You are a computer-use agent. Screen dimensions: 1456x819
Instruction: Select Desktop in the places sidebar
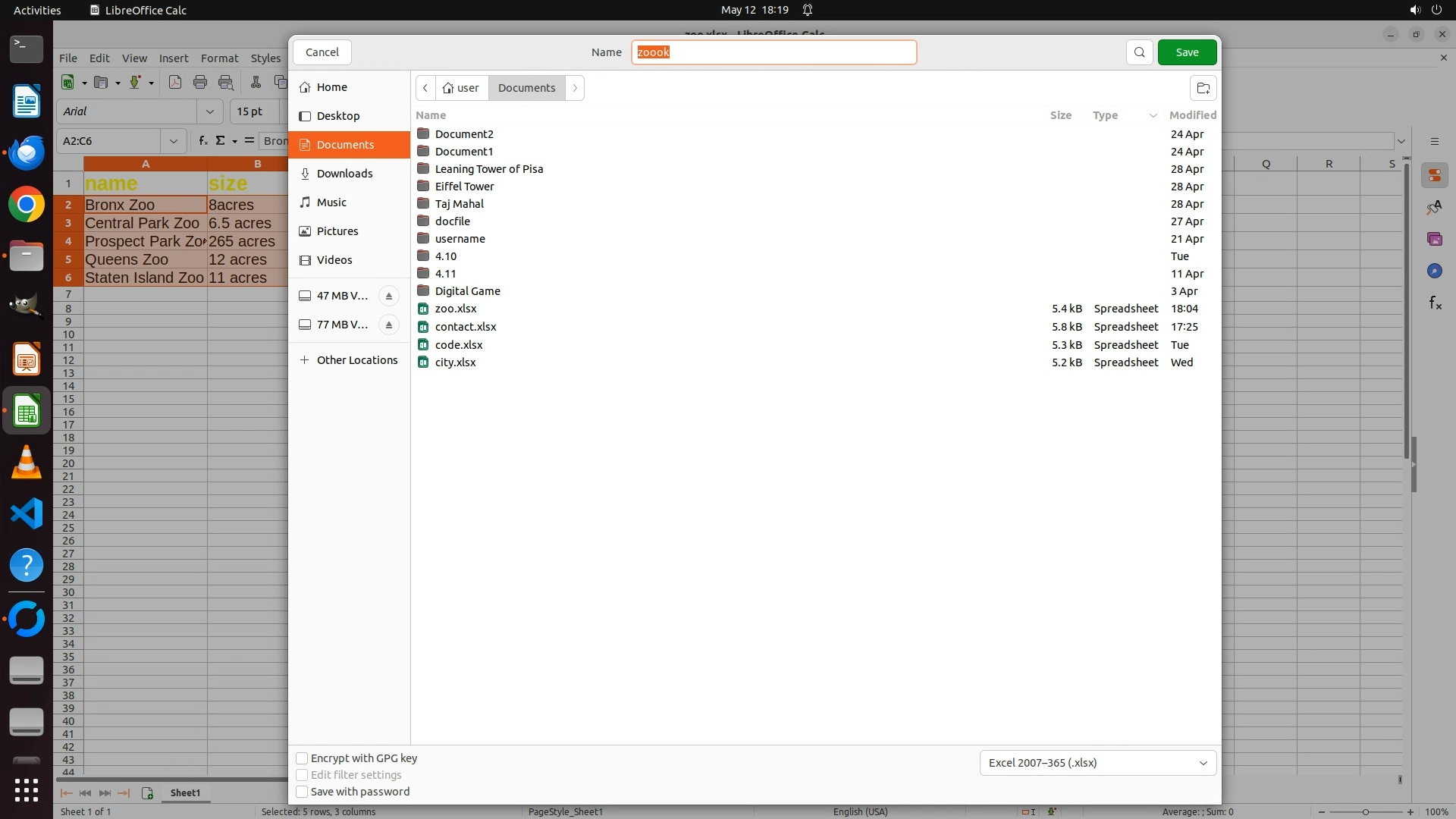point(337,116)
